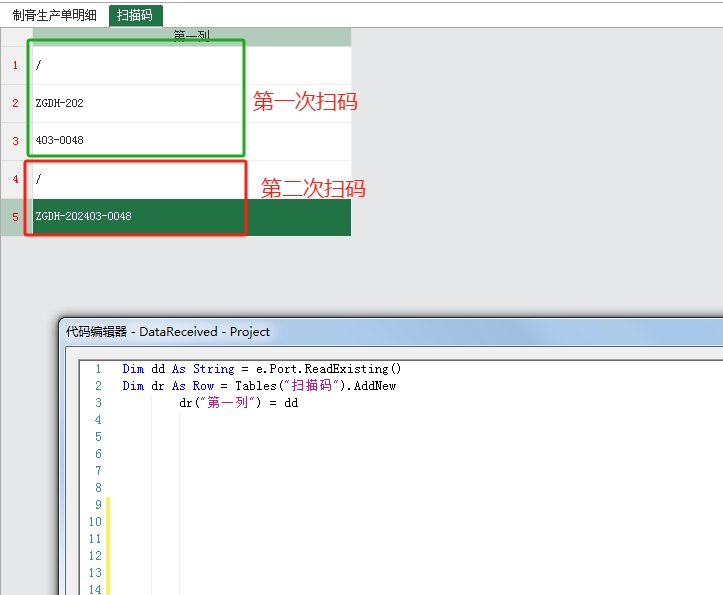Viewport: 723px width, 595px height.
Task: Click code line 2 with Tables AddNew
Action: (259, 386)
